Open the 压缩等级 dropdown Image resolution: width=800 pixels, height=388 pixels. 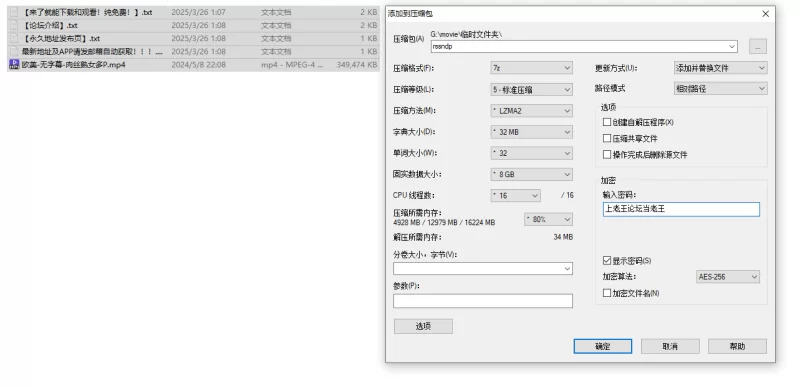(531, 89)
